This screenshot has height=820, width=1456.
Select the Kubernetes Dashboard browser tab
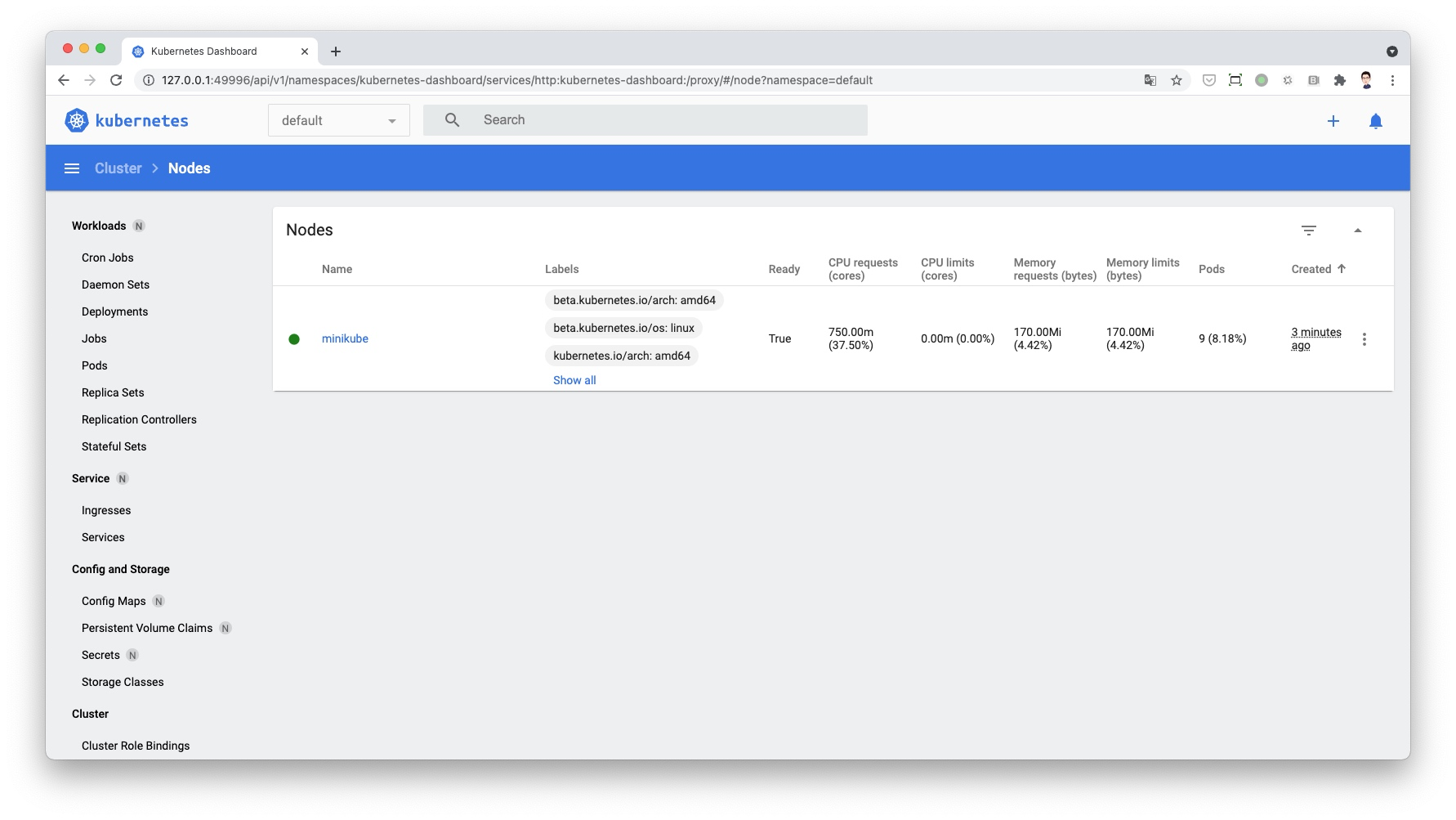coord(219,52)
